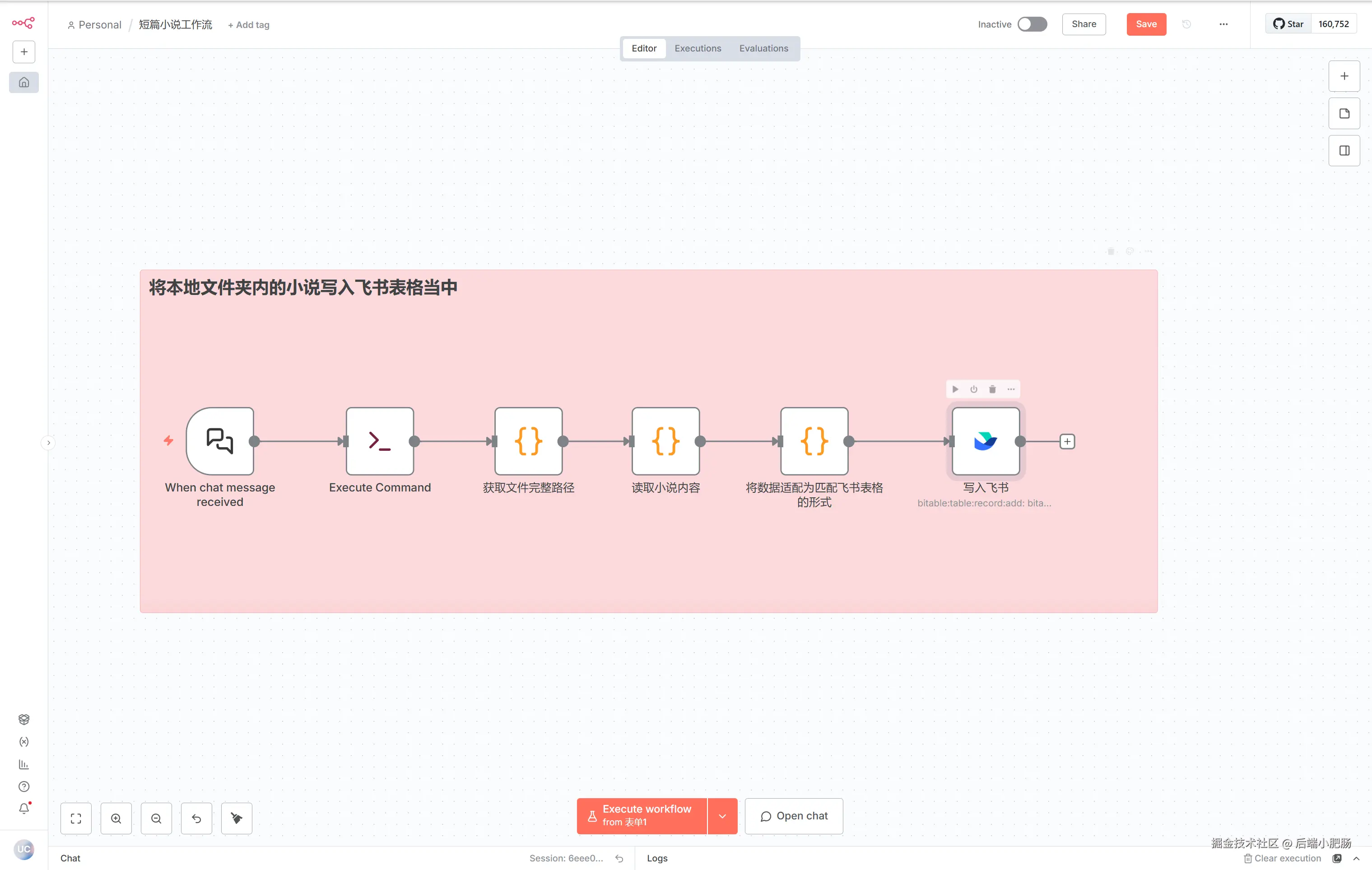Delete the 写入飞书 node via trash icon
The image size is (1372, 870).
click(992, 389)
